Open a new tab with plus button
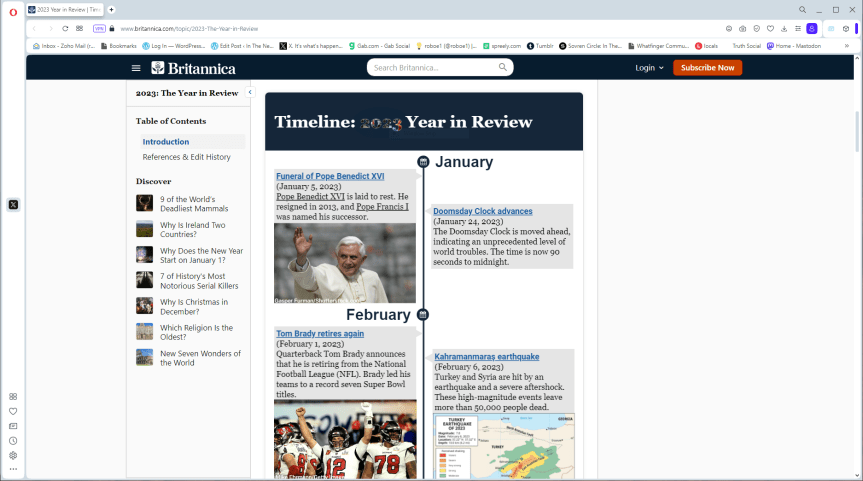Viewport: 863px width, 481px height. [111, 9]
